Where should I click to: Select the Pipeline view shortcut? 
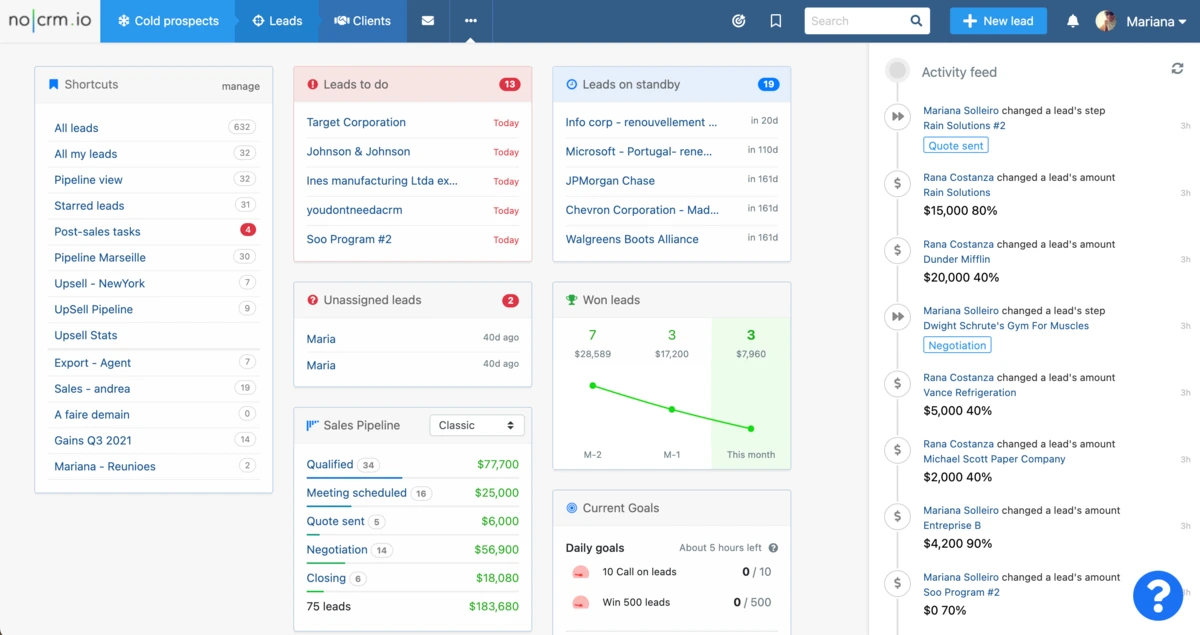point(88,180)
